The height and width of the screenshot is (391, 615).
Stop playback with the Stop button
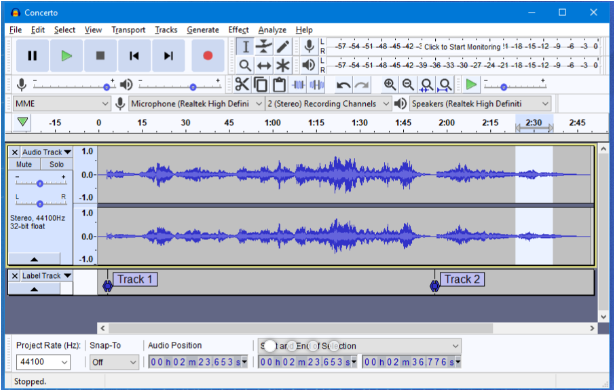tap(100, 56)
